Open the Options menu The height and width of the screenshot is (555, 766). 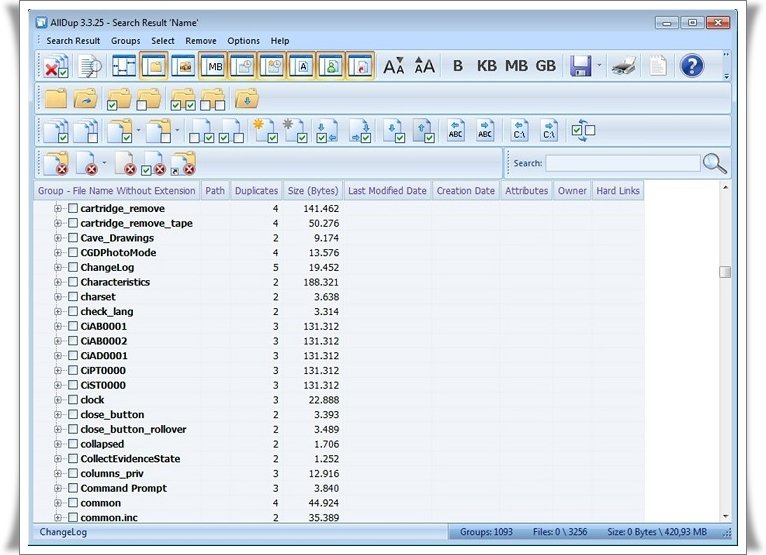point(243,41)
